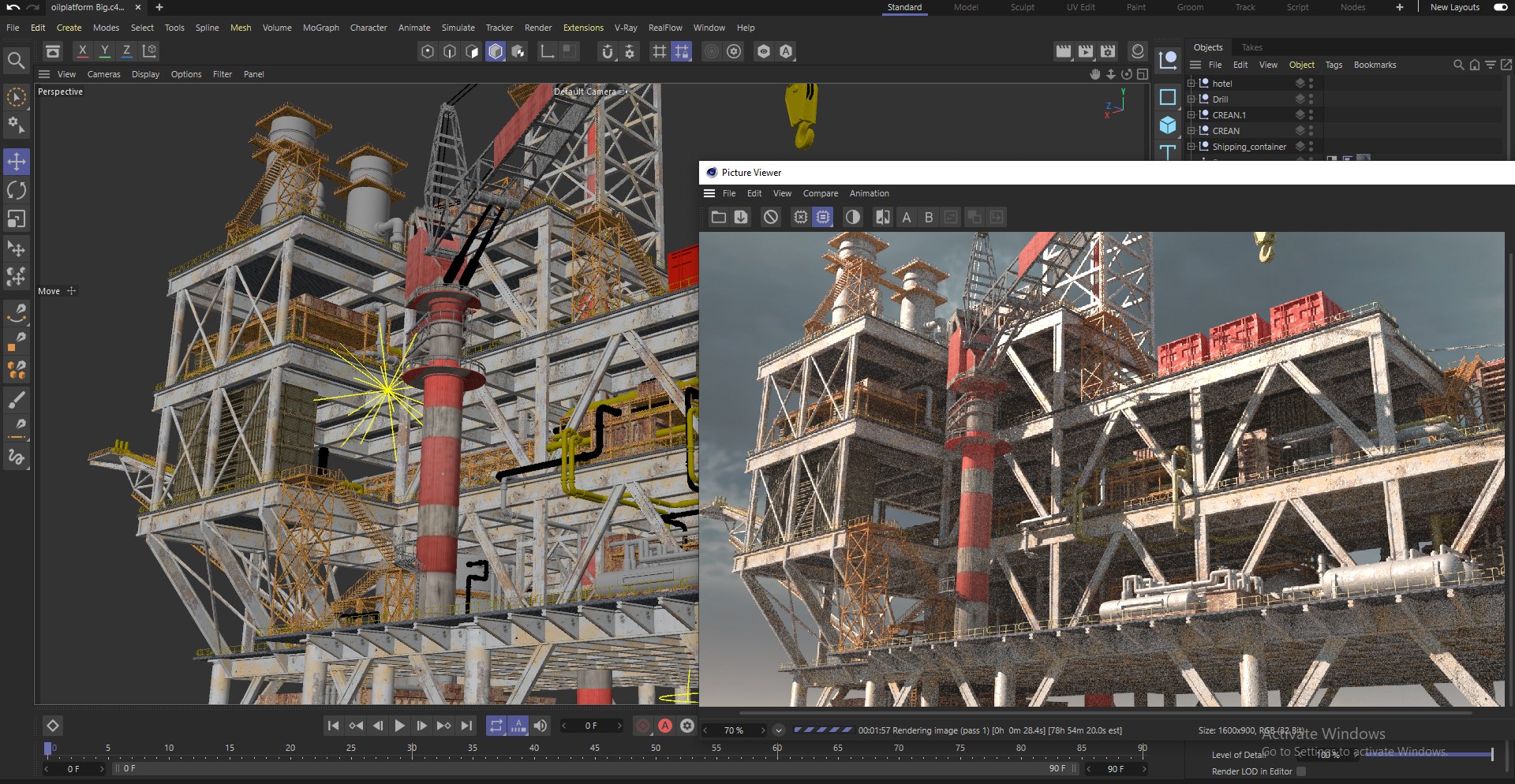Stop rendering in Picture Viewer
The image size is (1515, 784).
click(771, 217)
